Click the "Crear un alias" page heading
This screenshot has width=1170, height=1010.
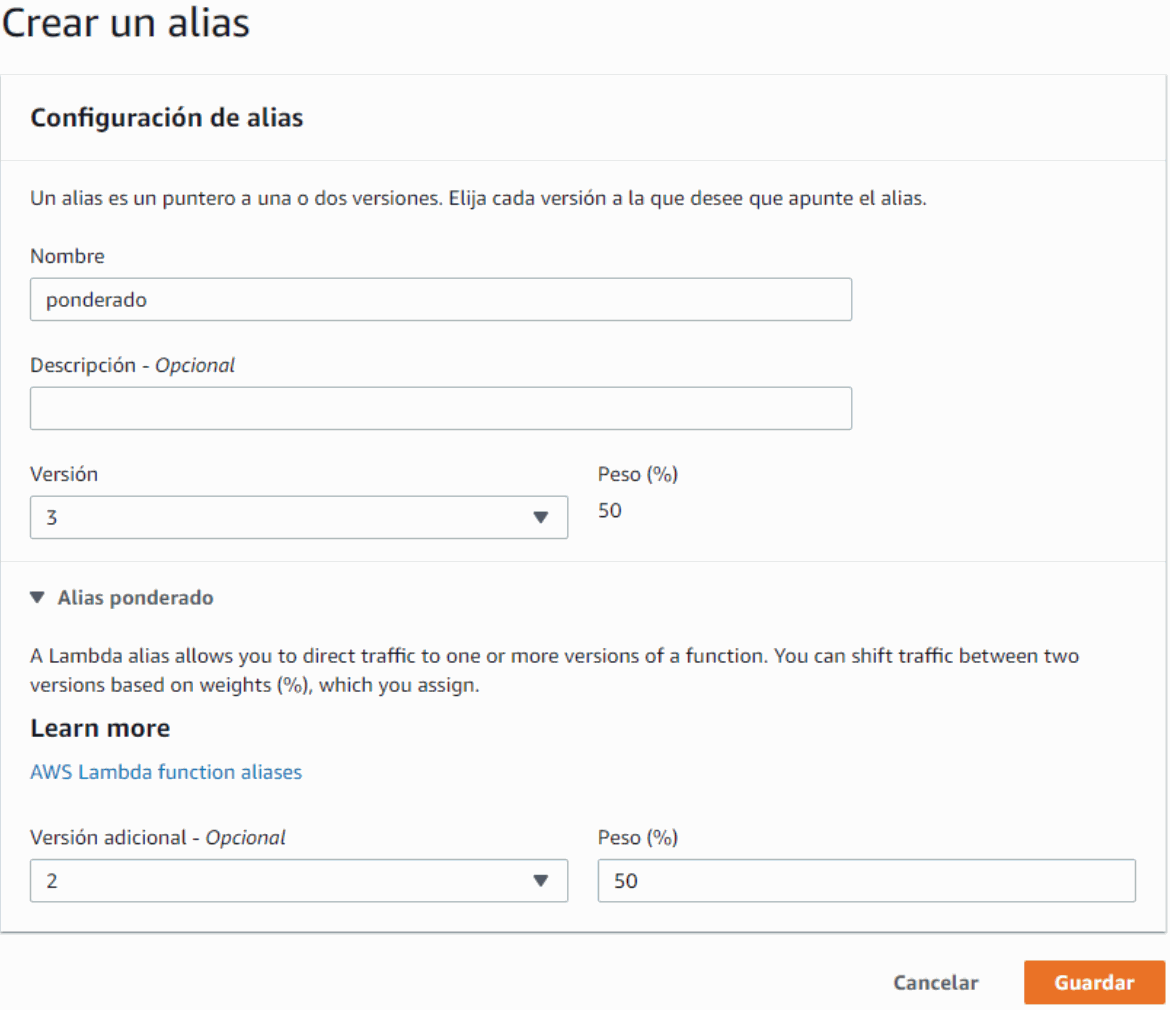[125, 24]
